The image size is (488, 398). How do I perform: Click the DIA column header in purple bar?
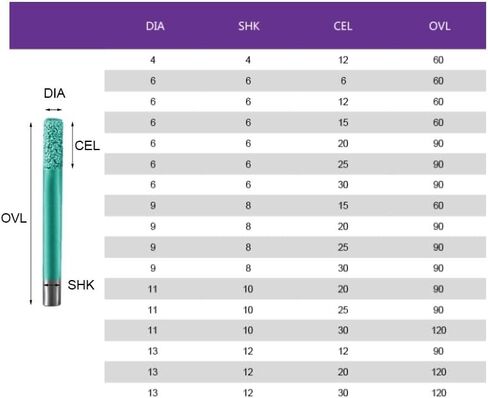point(155,26)
